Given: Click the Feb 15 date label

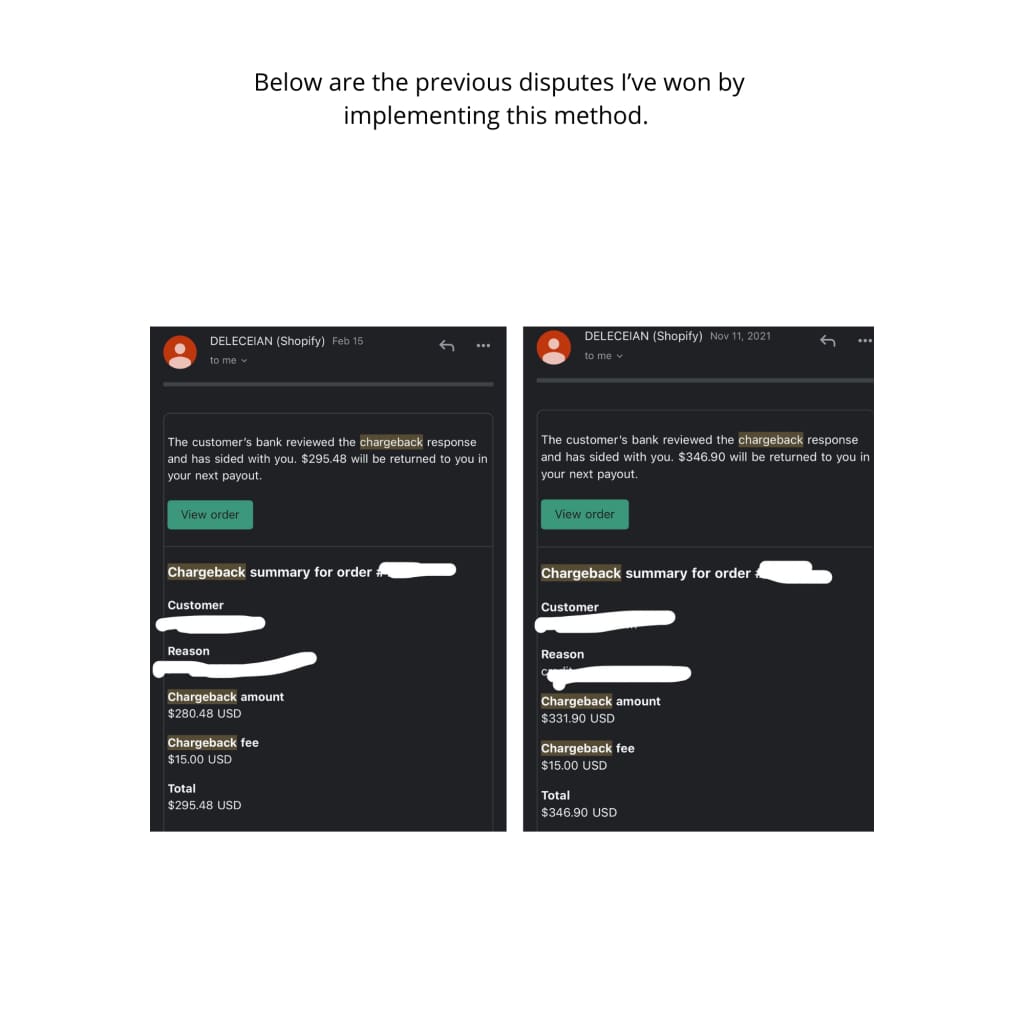Looking at the screenshot, I should 347,340.
